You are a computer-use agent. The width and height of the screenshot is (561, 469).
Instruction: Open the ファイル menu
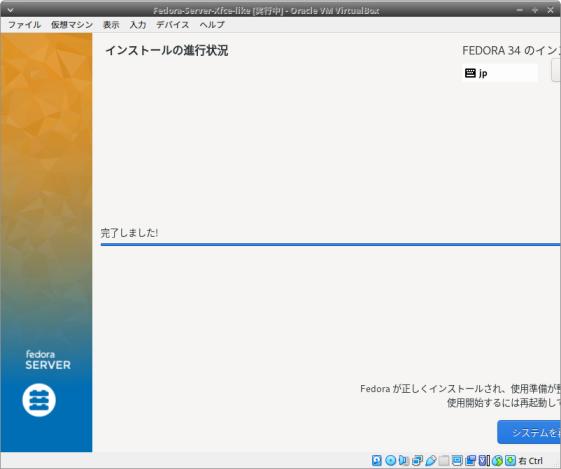coord(24,25)
